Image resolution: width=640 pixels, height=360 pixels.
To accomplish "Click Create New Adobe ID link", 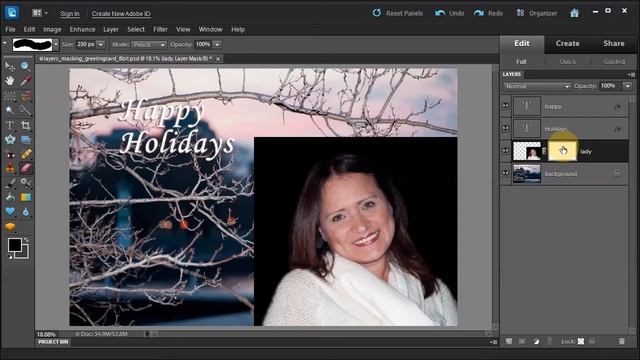I will coord(121,13).
